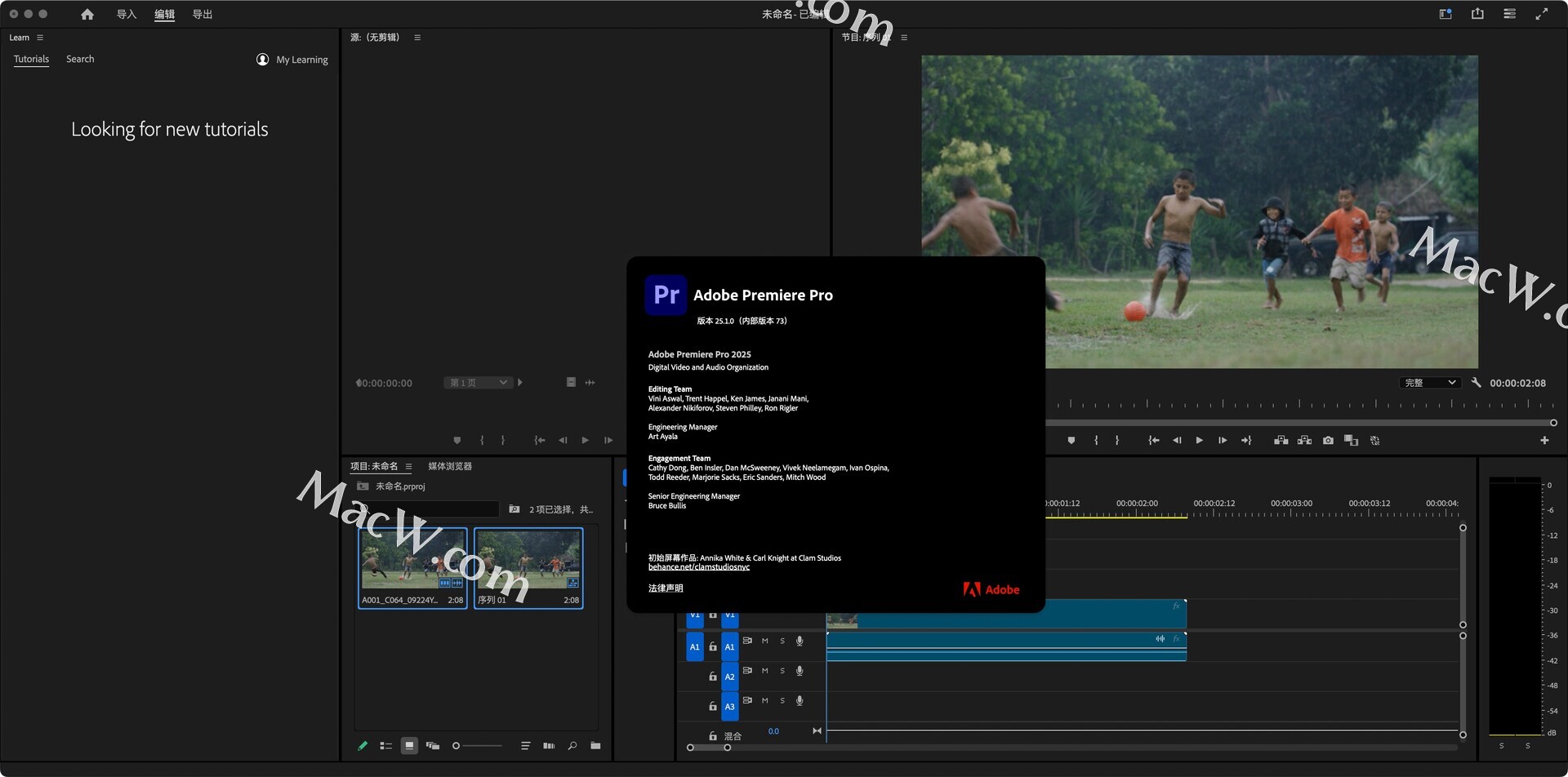The image size is (1568, 777).
Task: Click the Extract button in Program monitor
Action: click(1305, 440)
